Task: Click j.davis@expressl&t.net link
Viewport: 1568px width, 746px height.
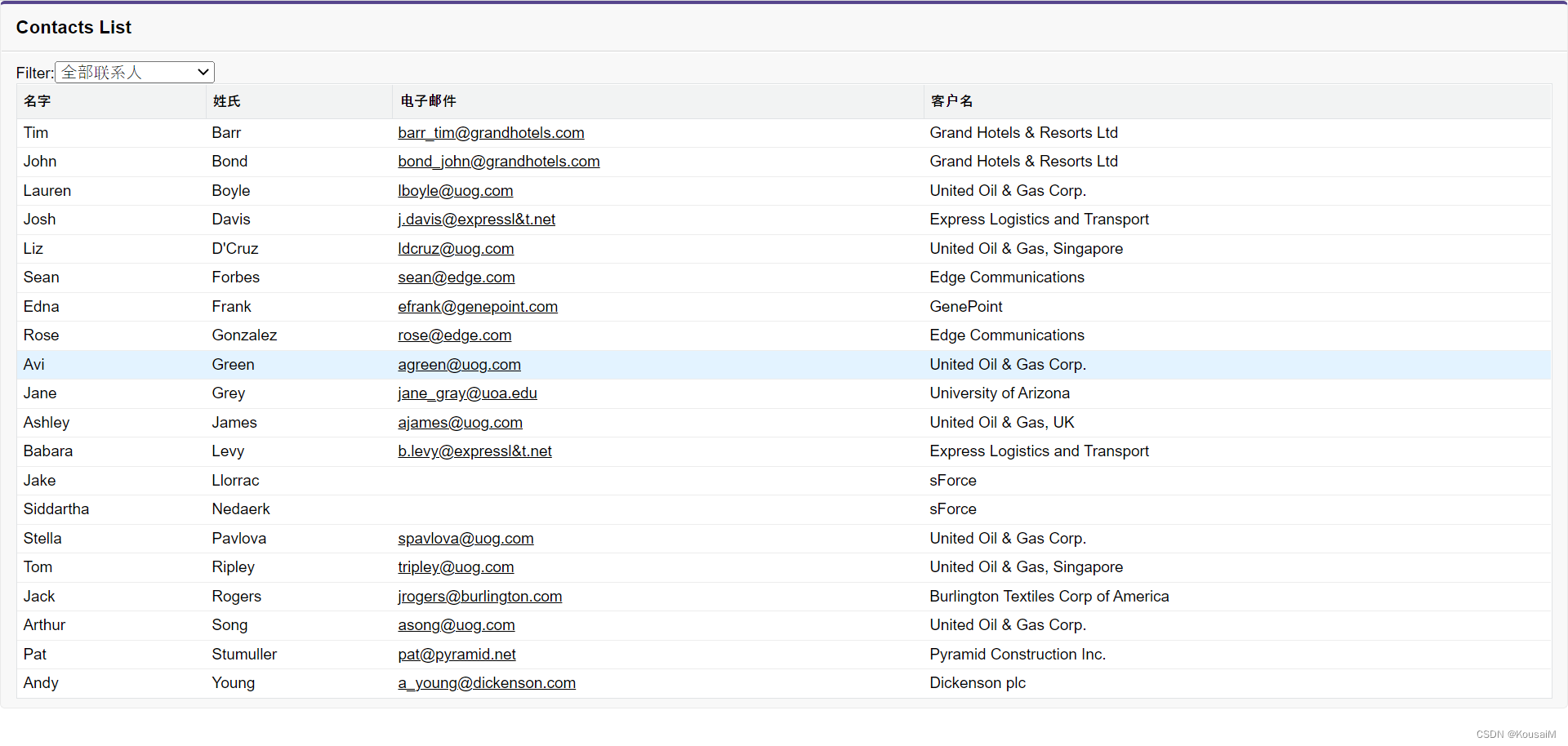Action: click(x=476, y=219)
